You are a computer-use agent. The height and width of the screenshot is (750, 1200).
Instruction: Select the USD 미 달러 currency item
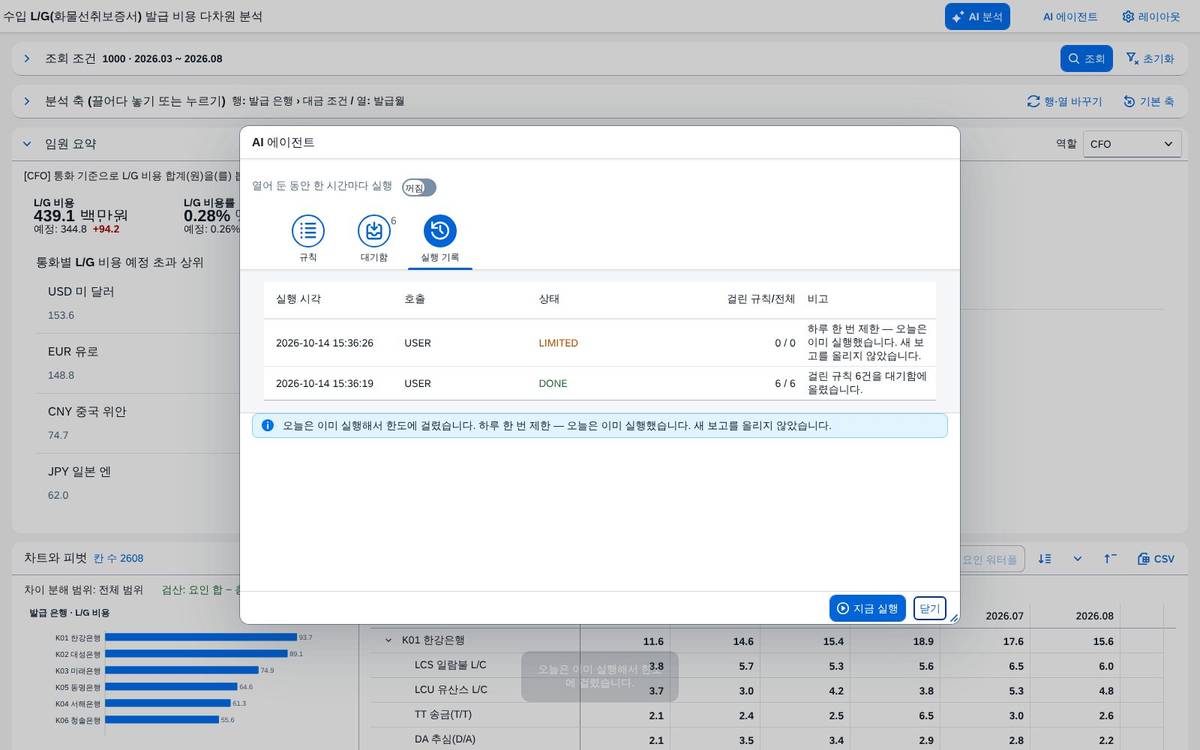pyautogui.click(x=81, y=292)
